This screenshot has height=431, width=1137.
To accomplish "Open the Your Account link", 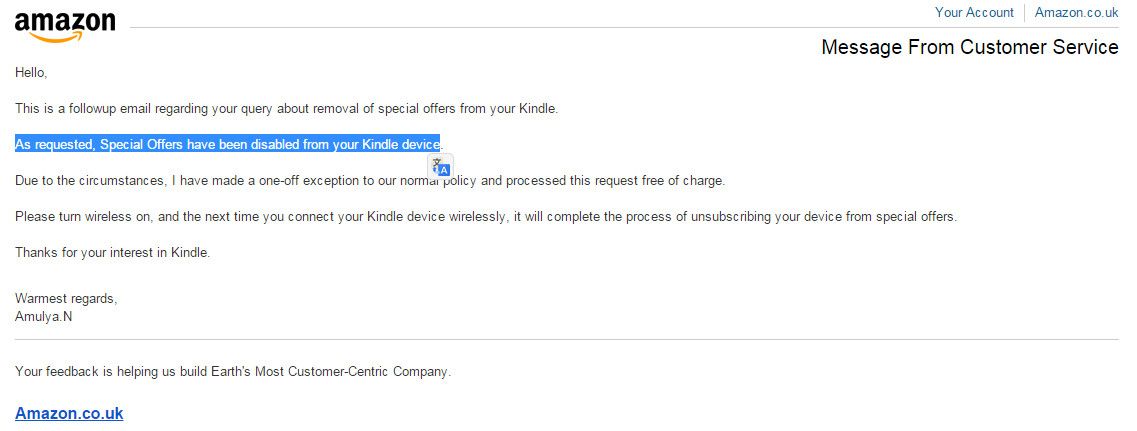I will click(974, 12).
